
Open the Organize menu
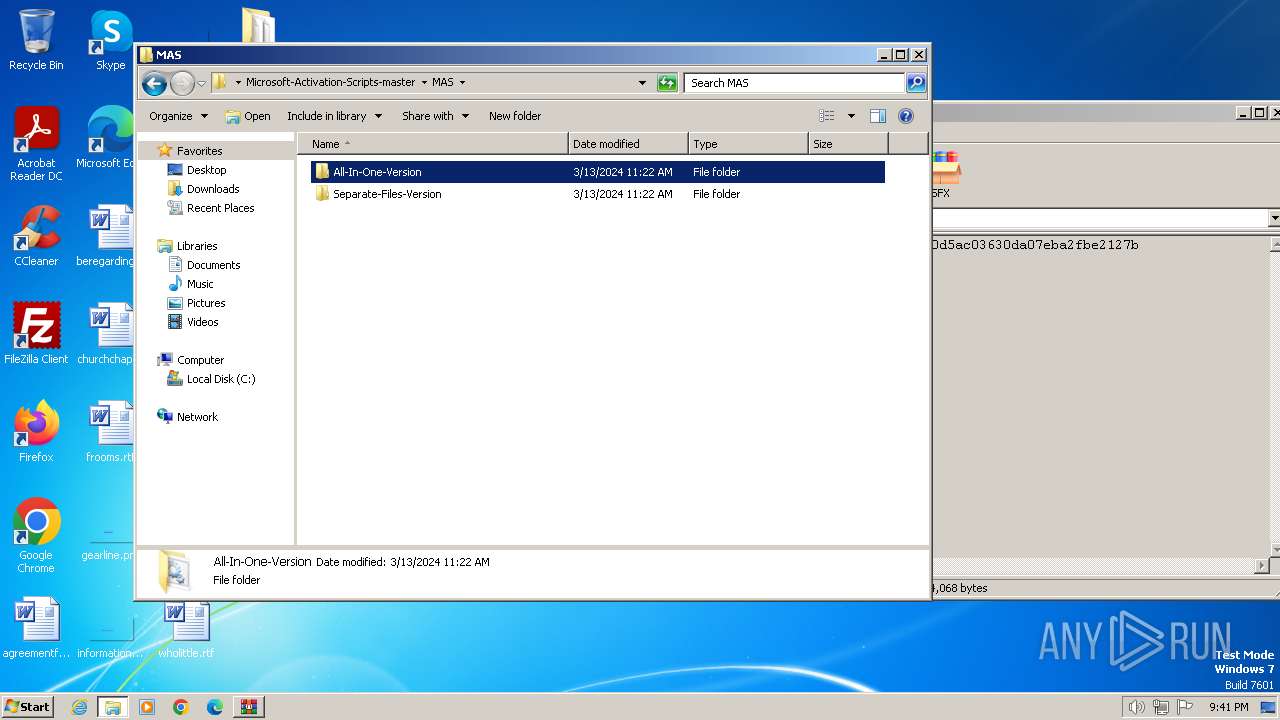click(x=178, y=116)
